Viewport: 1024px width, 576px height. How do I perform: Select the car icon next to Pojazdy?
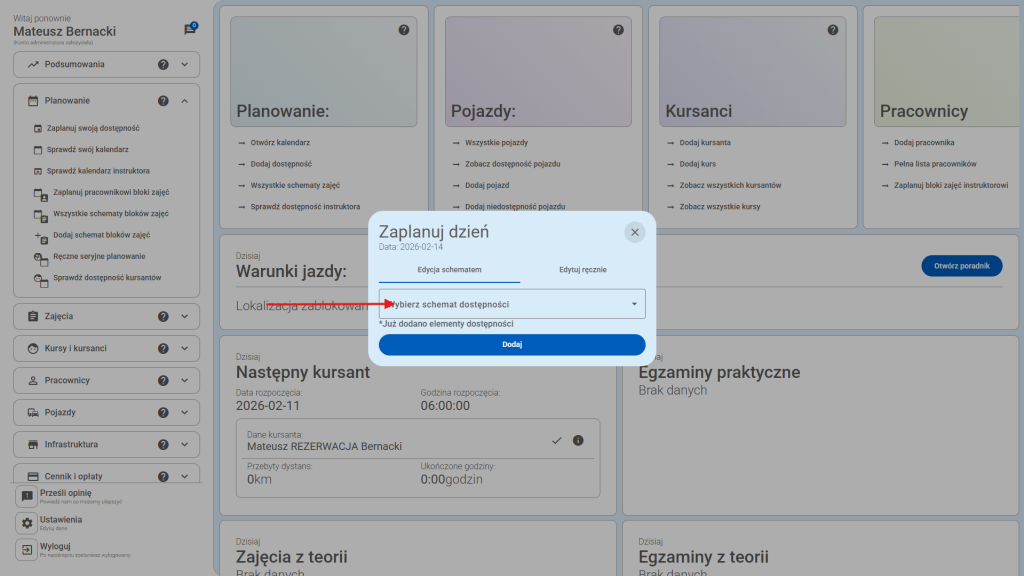coord(34,412)
